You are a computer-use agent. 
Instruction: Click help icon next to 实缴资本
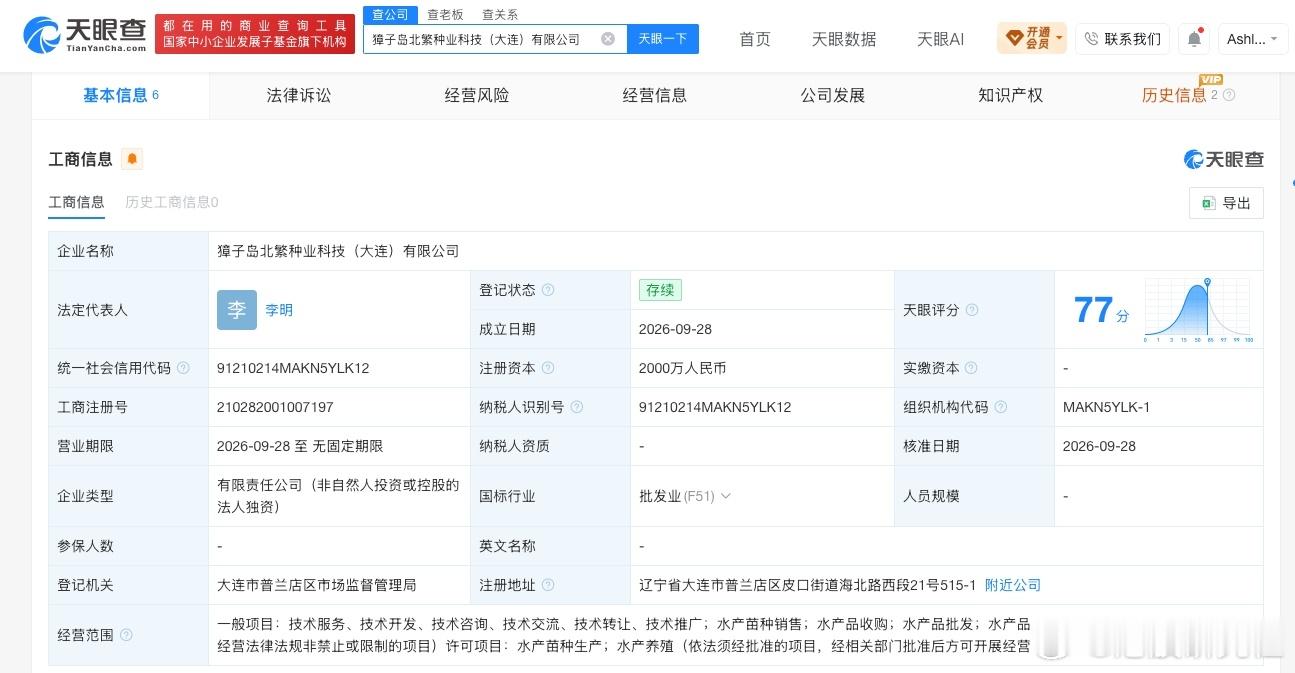[x=972, y=368]
